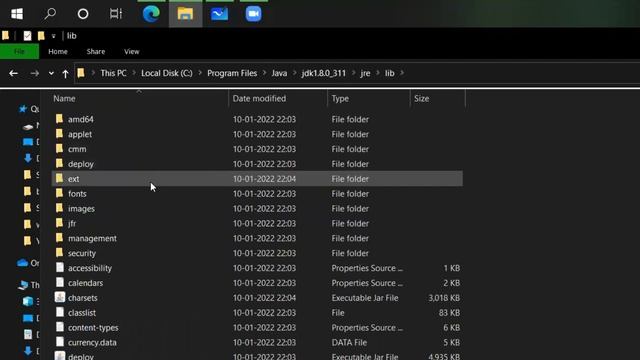This screenshot has height=360, width=640.
Task: Switch to File Explorer taskbar icon
Action: 185,14
